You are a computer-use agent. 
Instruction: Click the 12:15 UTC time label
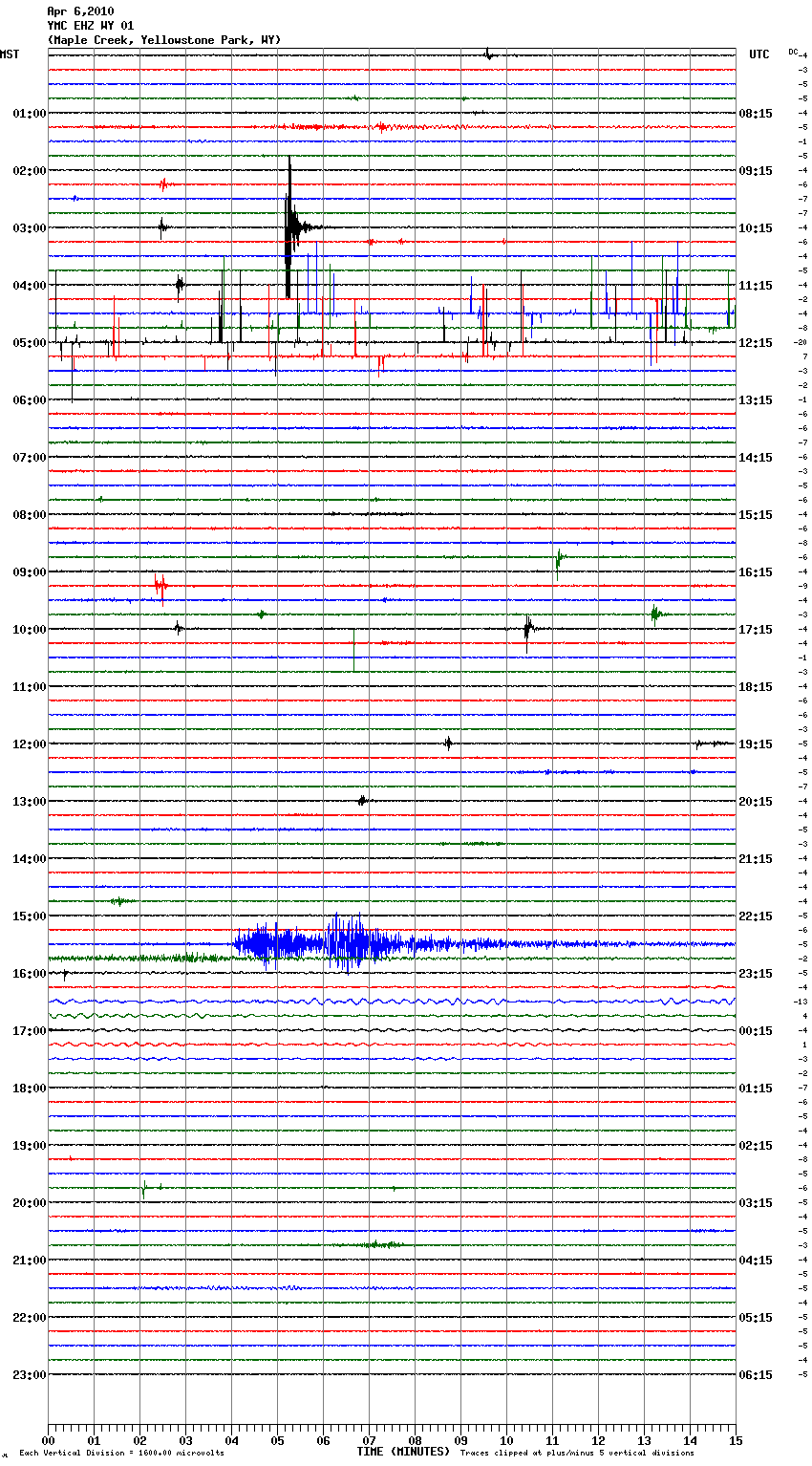point(756,342)
